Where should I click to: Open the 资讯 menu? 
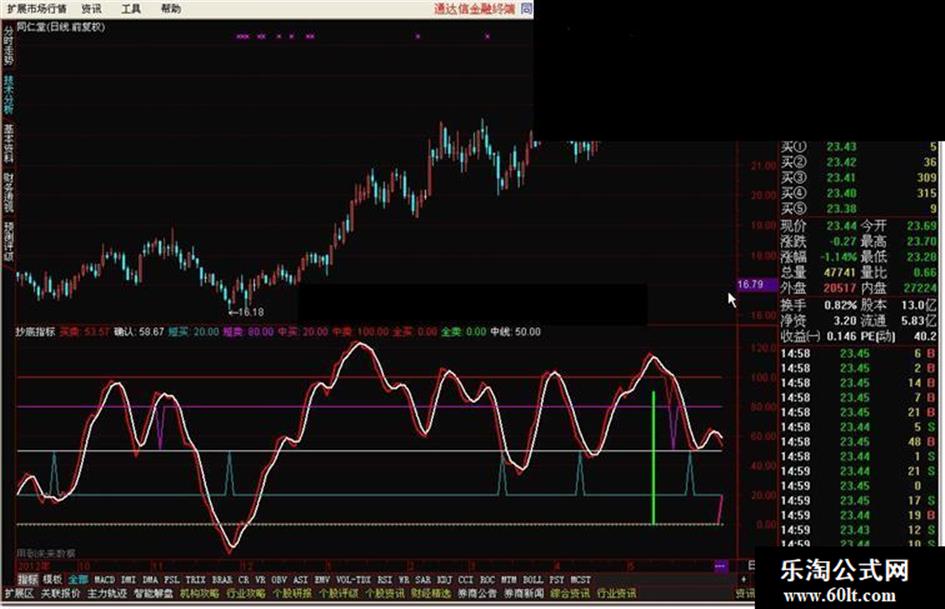click(x=92, y=8)
